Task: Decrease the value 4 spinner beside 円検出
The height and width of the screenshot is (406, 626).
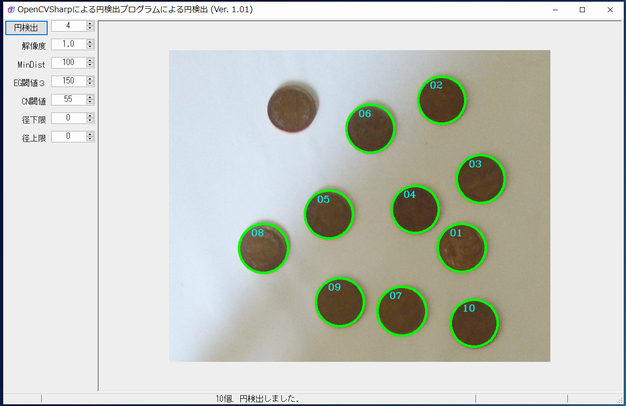Action: (x=90, y=28)
